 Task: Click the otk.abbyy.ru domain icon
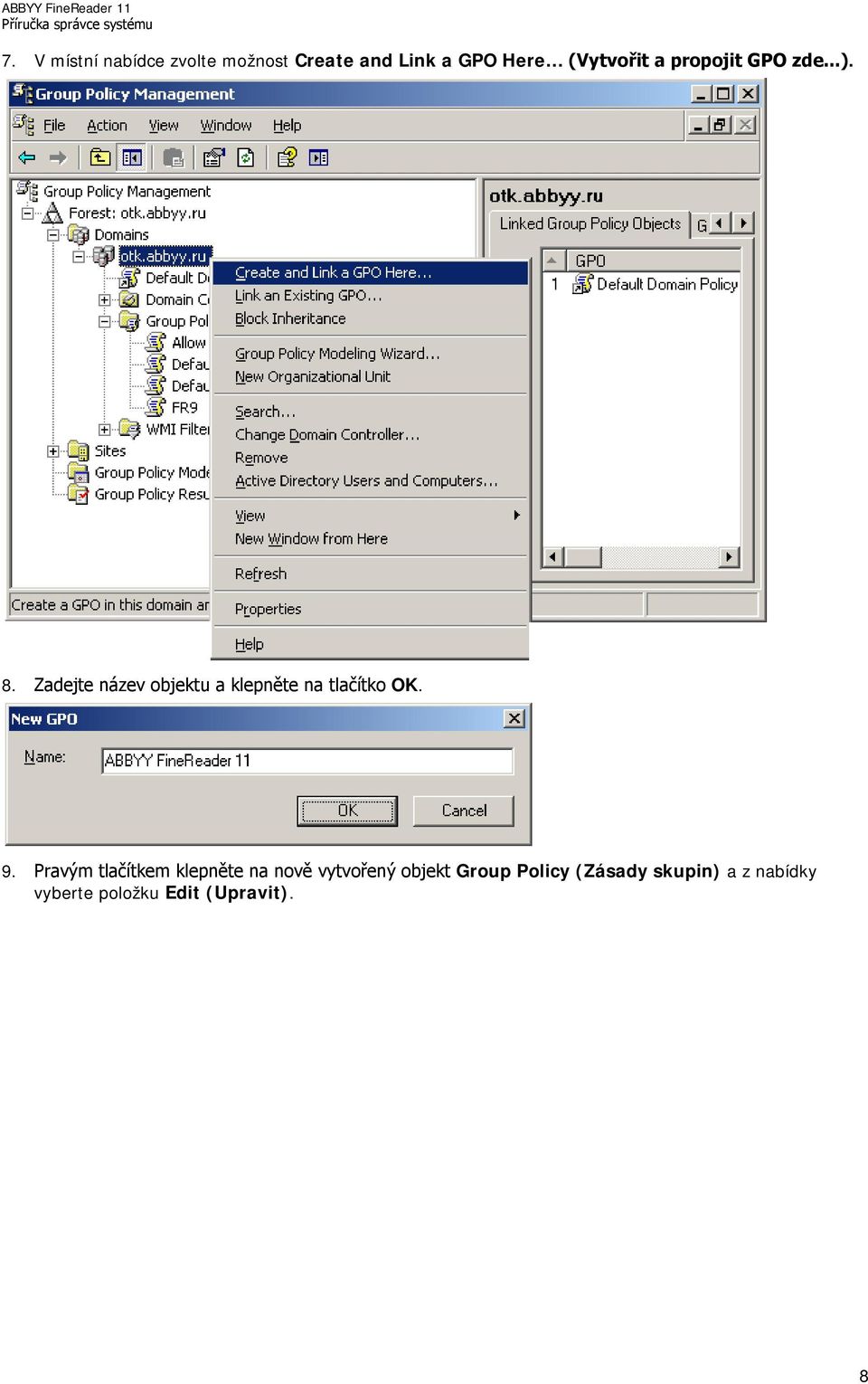click(x=104, y=256)
